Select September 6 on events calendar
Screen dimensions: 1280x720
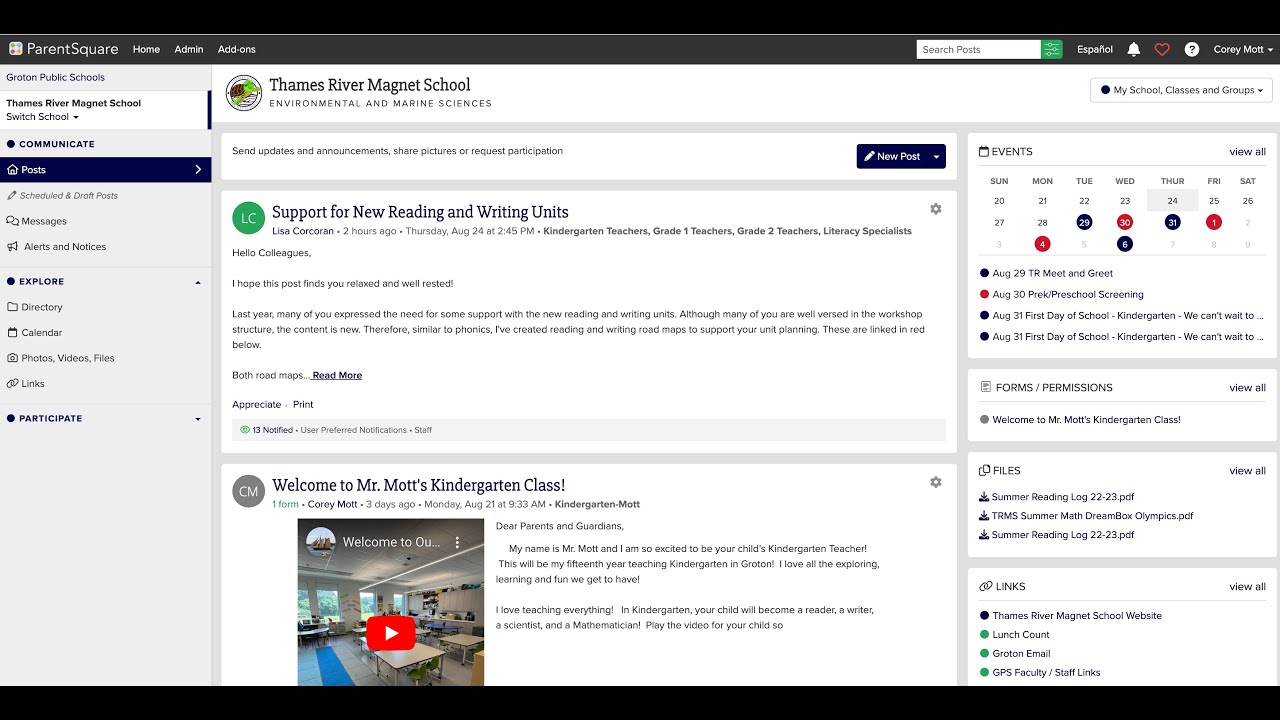(1125, 244)
